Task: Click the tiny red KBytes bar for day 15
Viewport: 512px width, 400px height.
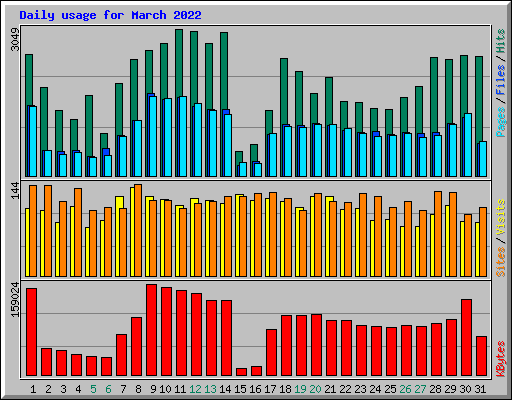Action: click(241, 372)
